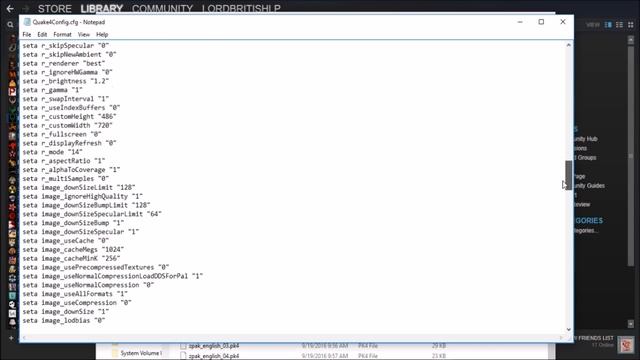640x360 pixels.
Task: Click the line seta image_useCache "0"
Action: 66,241
